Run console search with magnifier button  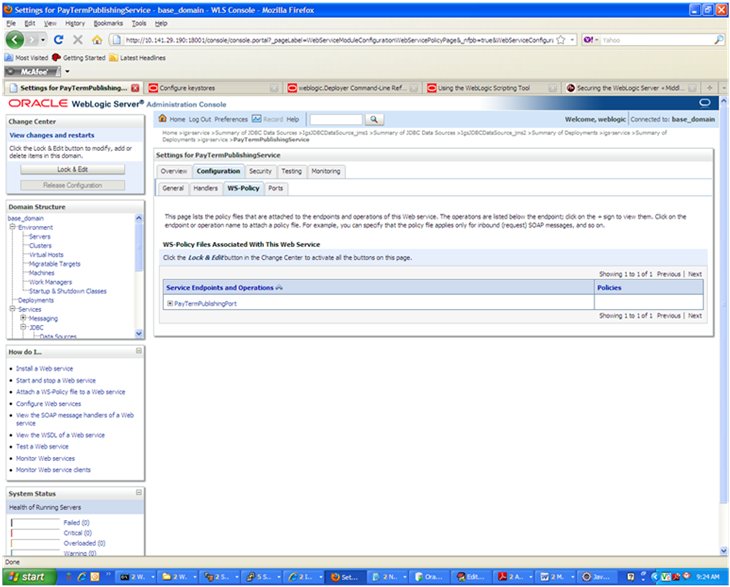[x=374, y=120]
